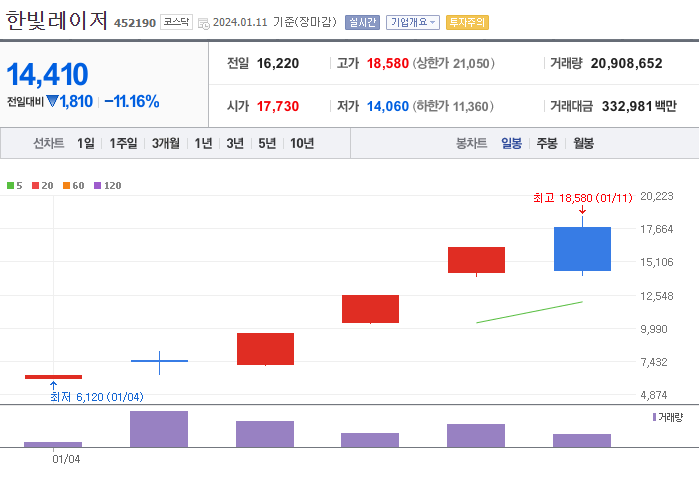Click the flat red candle at 01/04
Viewport: 699px width, 487px height.
click(x=53, y=377)
